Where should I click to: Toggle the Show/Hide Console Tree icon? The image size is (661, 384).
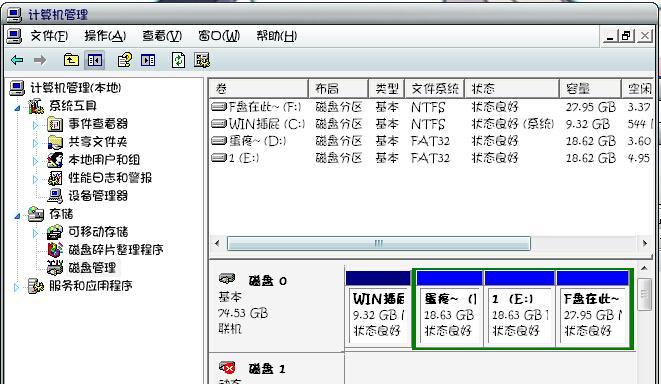pyautogui.click(x=95, y=60)
